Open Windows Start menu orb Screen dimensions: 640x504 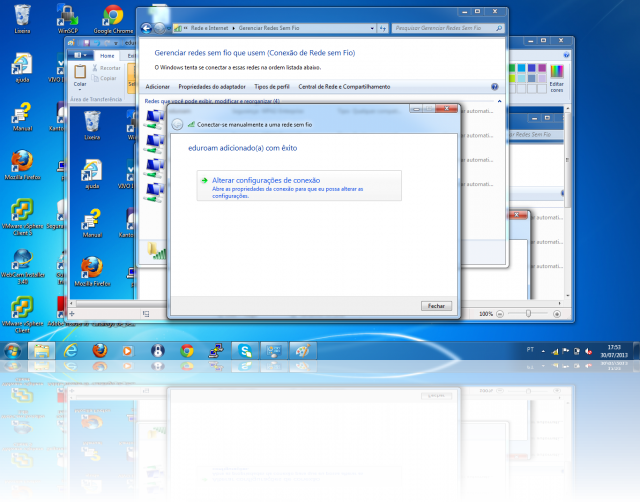click(13, 351)
